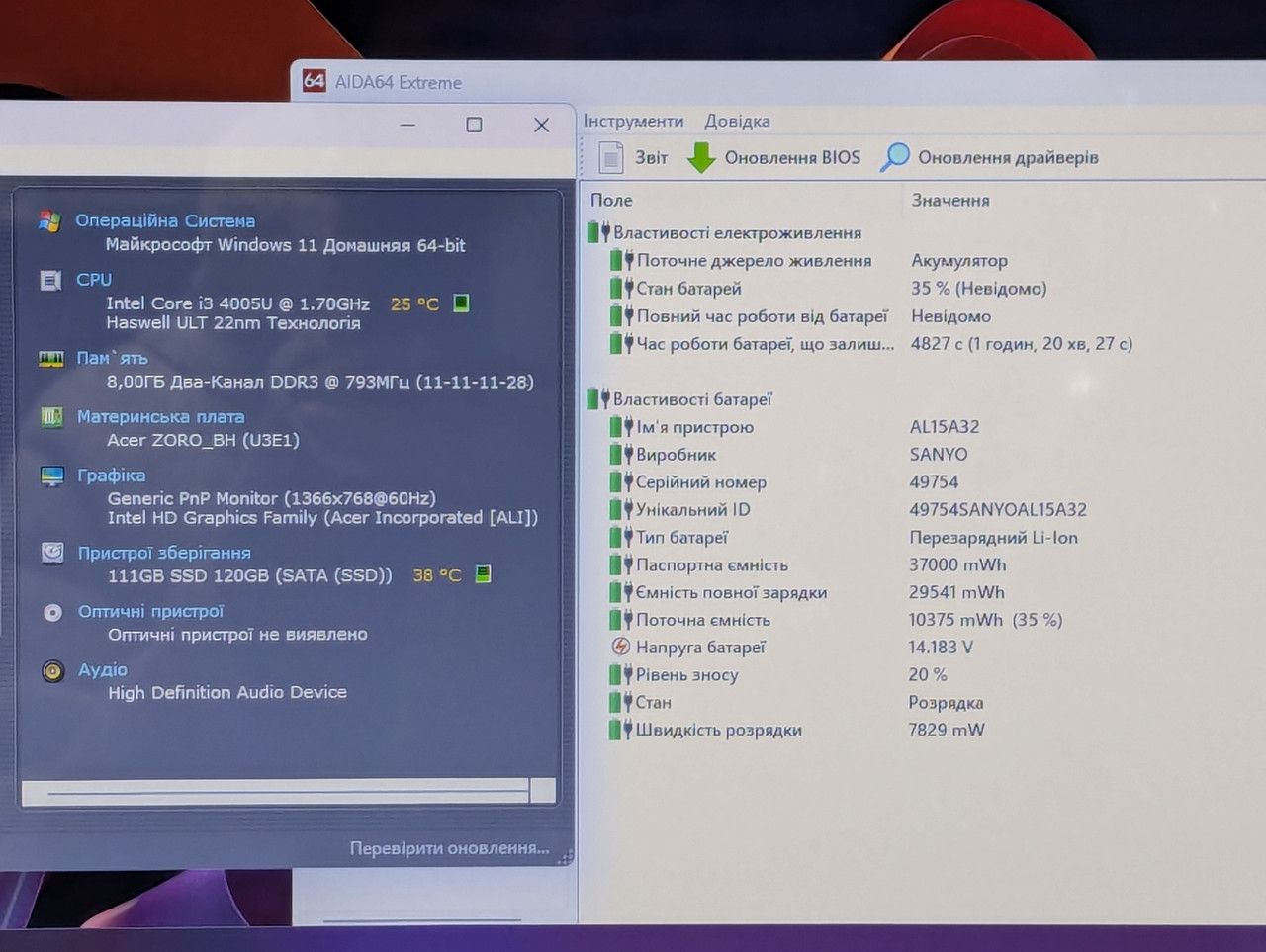Click the green CPU temperature indicator icon
The width and height of the screenshot is (1266, 952).
coord(461,303)
